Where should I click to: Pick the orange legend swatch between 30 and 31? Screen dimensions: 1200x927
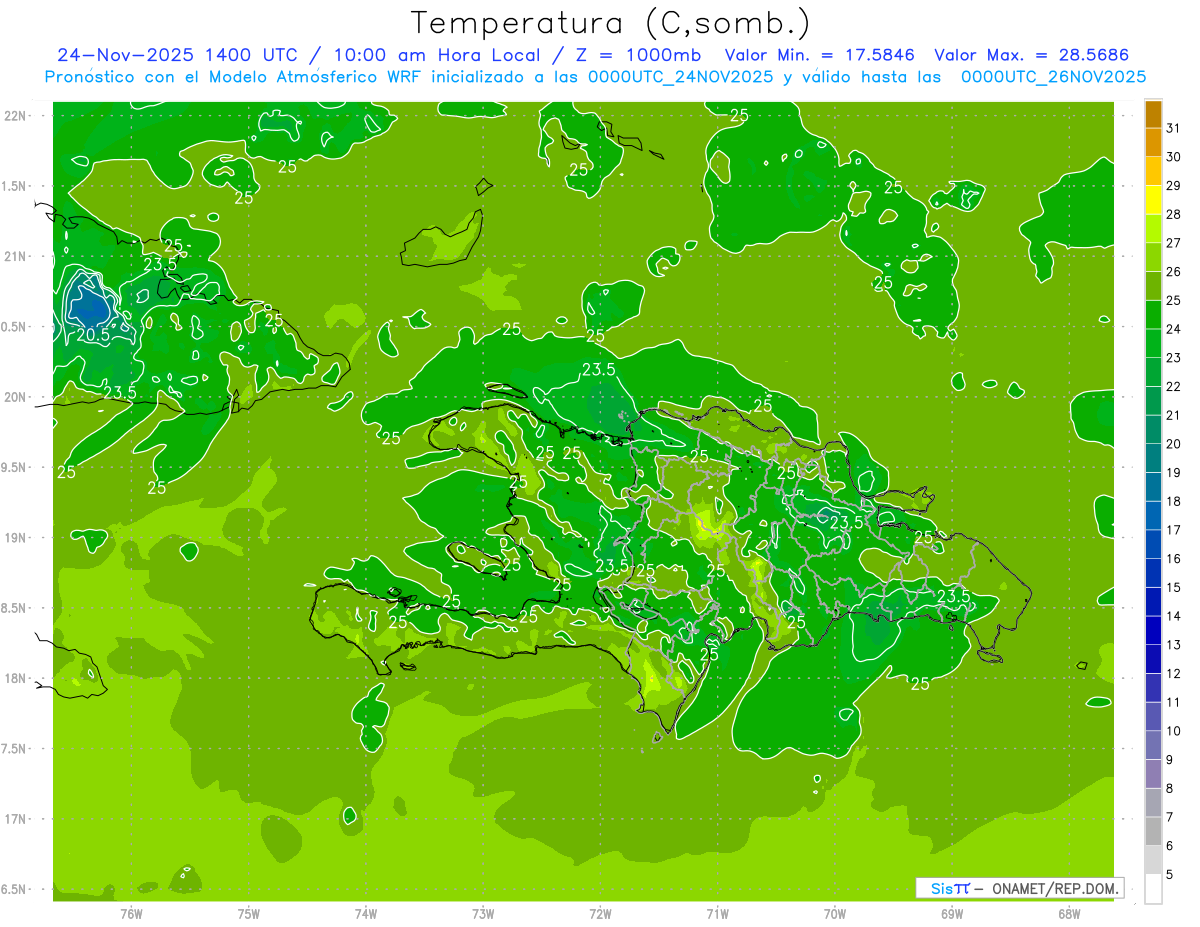[1153, 143]
